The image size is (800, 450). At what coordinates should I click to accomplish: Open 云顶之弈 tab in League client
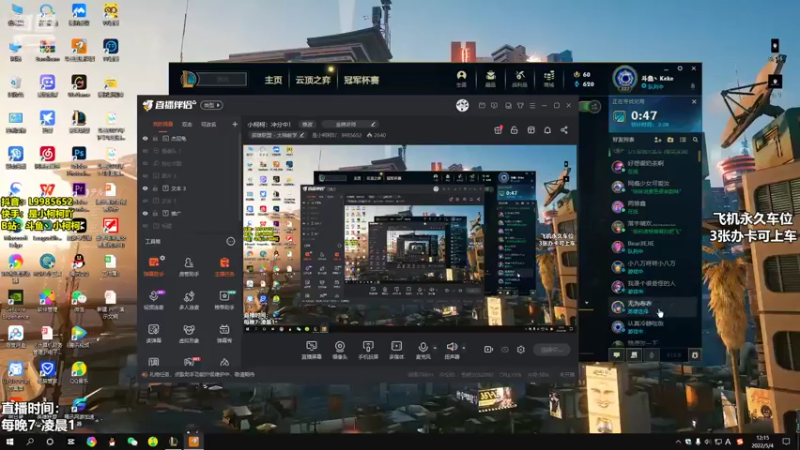pyautogui.click(x=313, y=80)
